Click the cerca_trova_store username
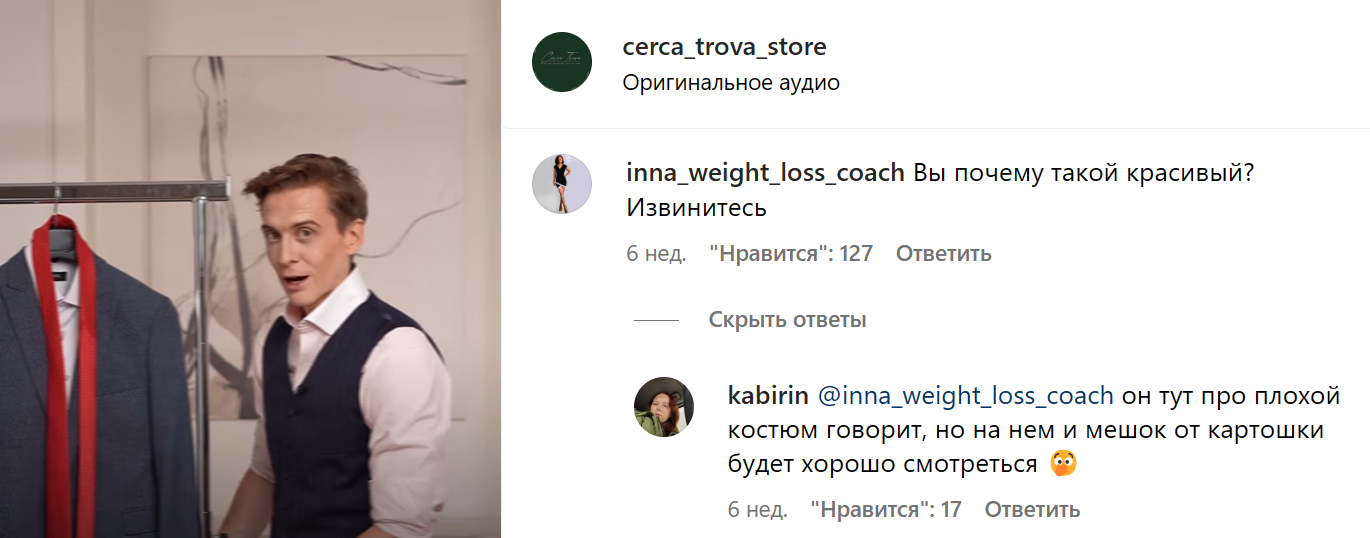Viewport: 1370px width, 538px height. tap(724, 47)
